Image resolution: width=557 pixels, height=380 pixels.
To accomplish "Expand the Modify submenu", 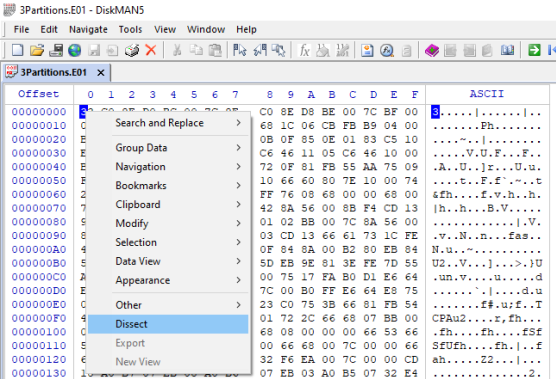I will [168, 223].
